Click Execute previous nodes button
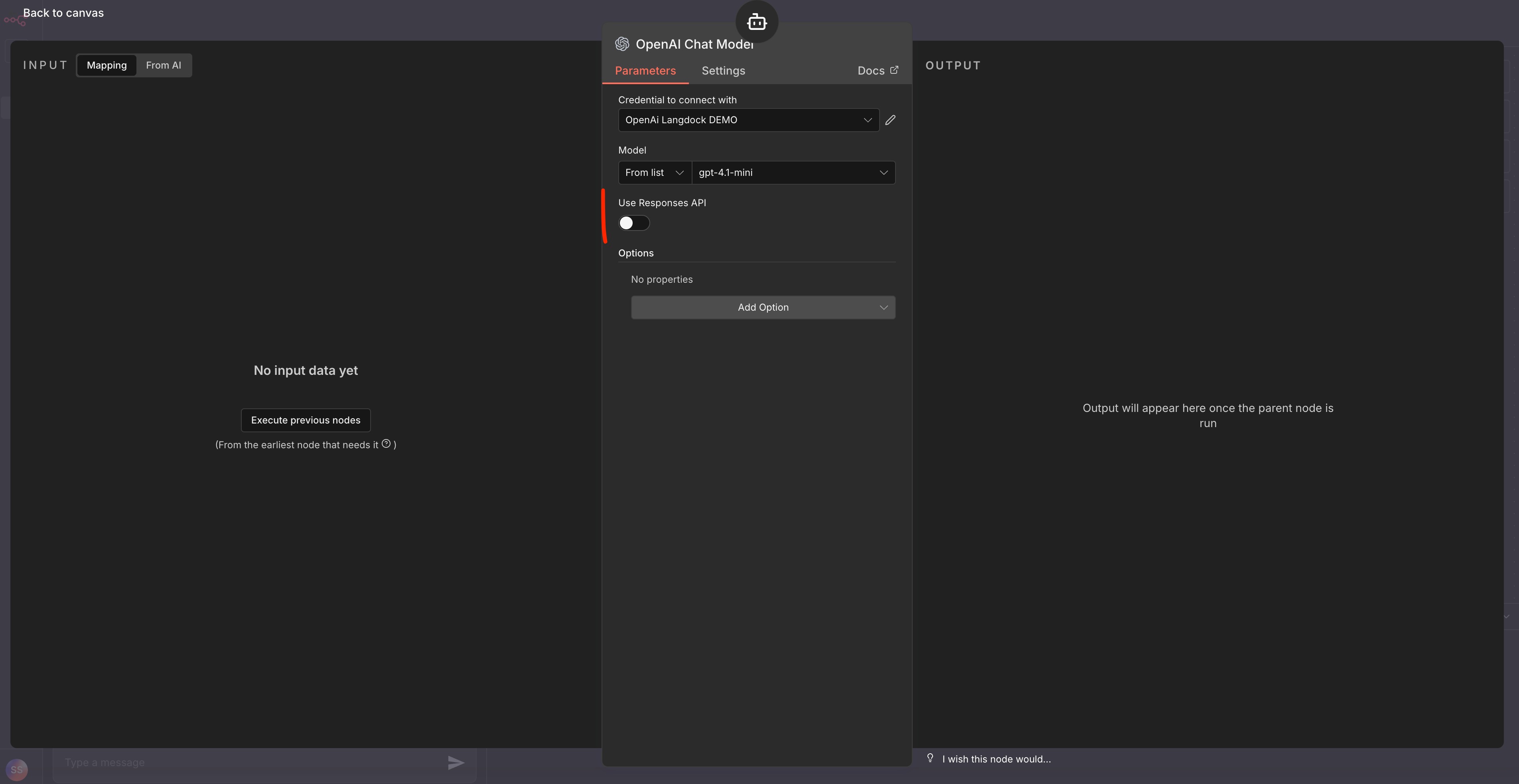 306,420
